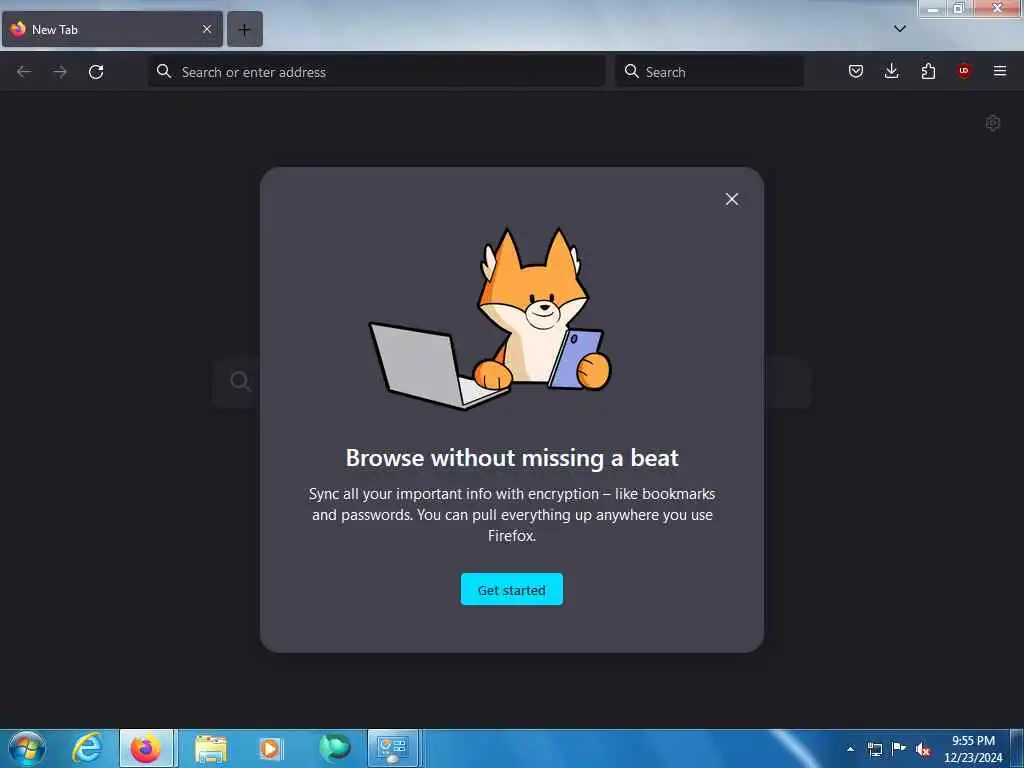Open the Downloads panel

(891, 71)
